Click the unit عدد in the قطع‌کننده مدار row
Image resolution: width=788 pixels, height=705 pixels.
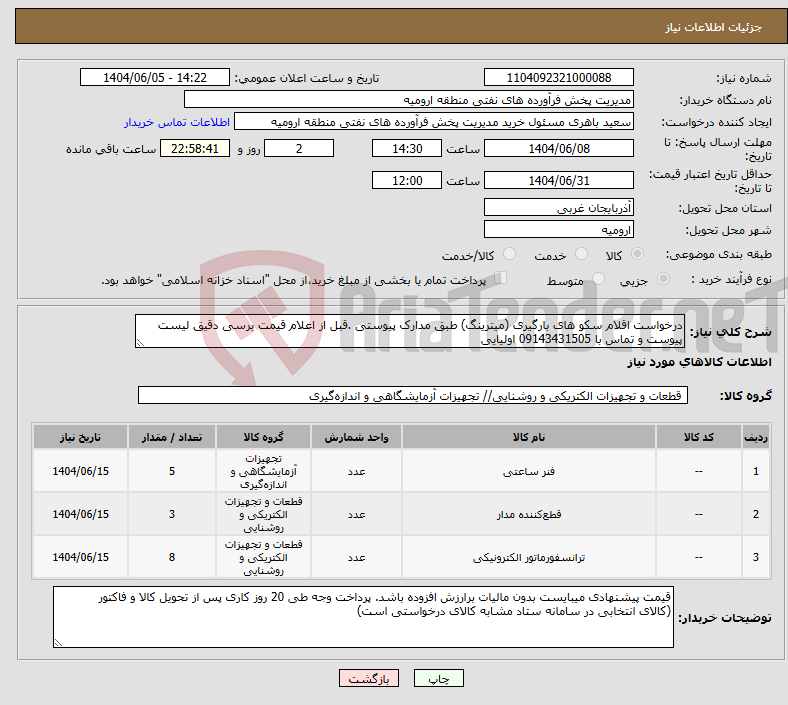click(x=356, y=515)
